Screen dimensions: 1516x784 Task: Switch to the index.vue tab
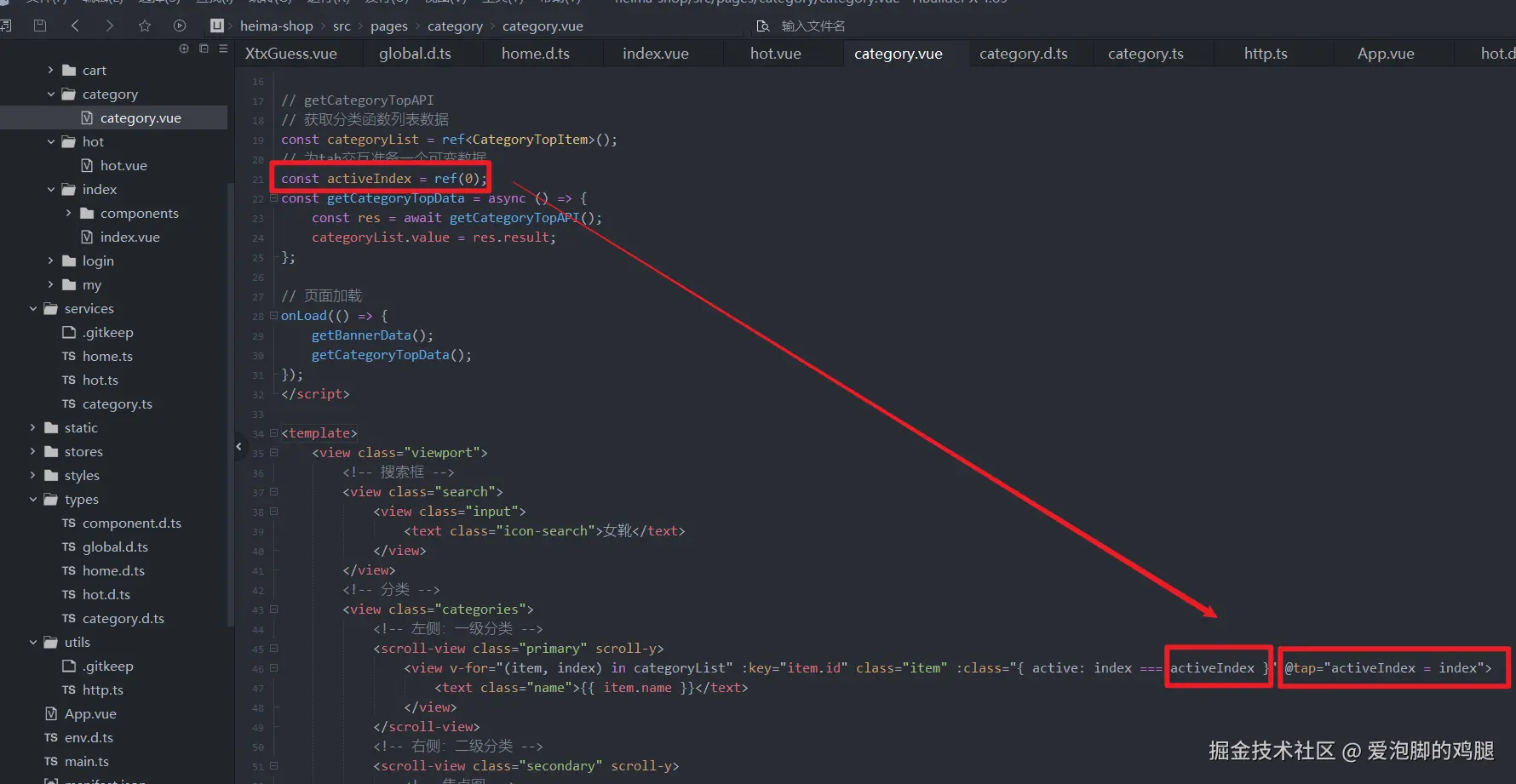pos(656,54)
